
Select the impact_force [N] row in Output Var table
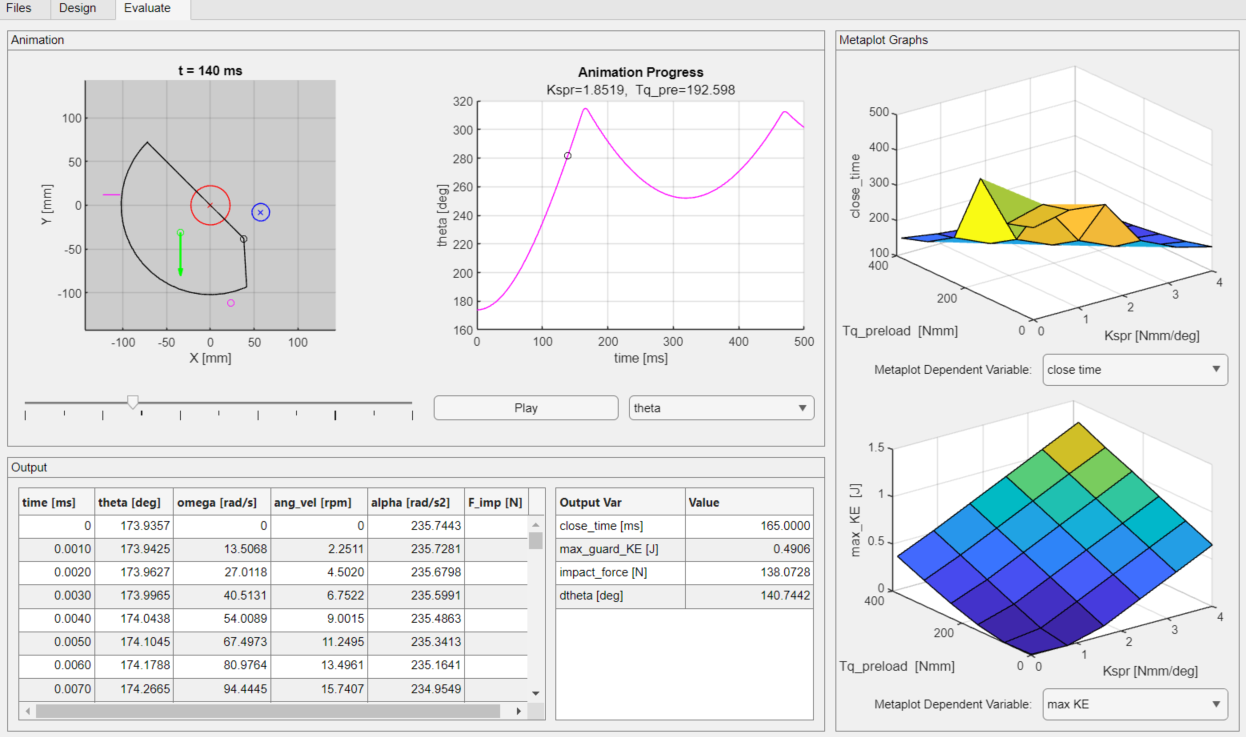click(x=620, y=572)
